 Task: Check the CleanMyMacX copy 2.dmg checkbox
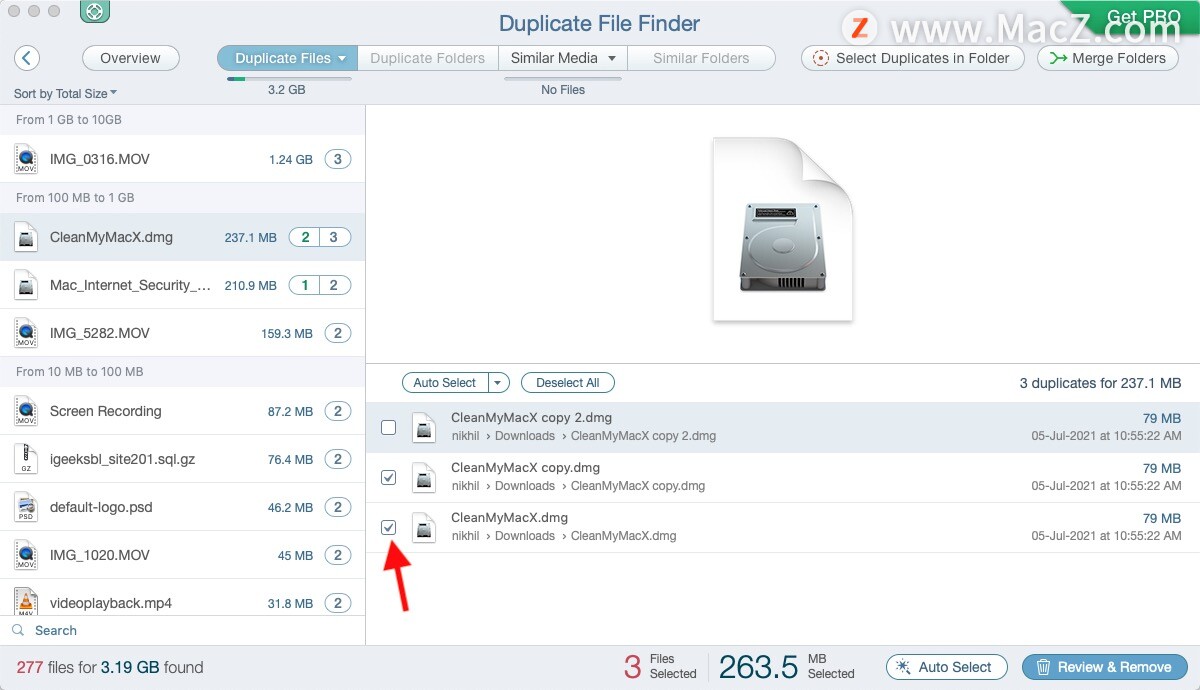[389, 428]
